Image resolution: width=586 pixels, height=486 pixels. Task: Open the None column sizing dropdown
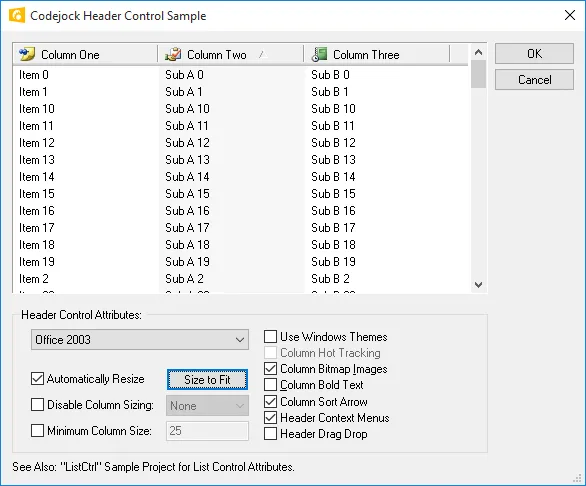point(207,406)
